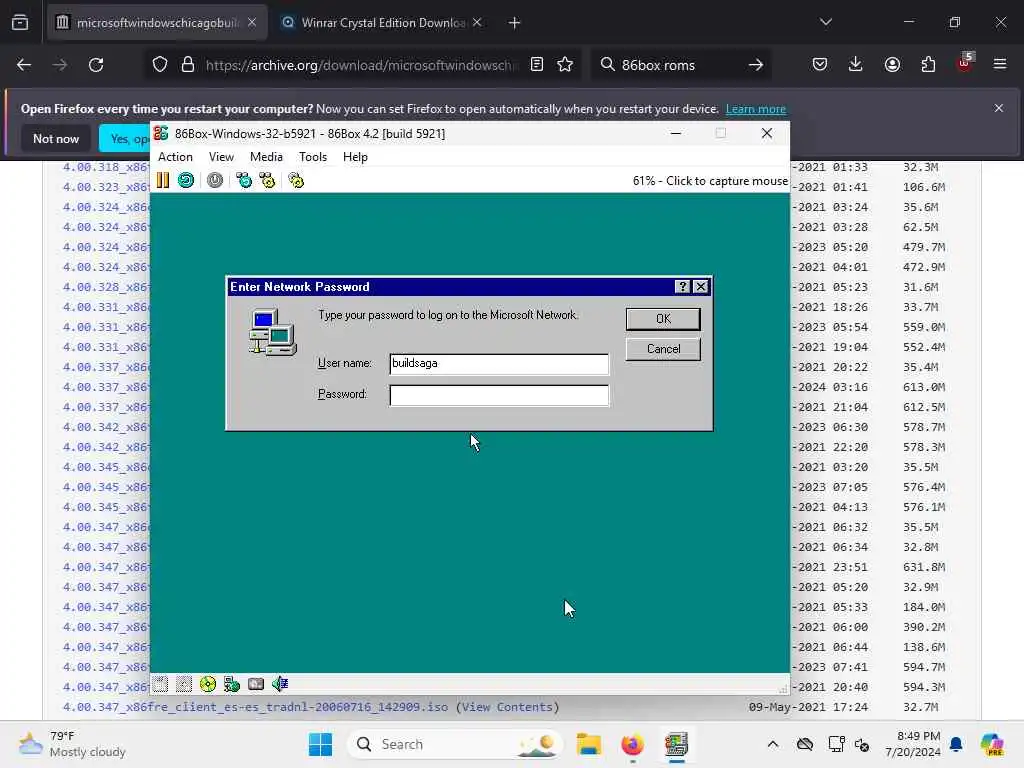Click the search box containing 86box roms
Image resolution: width=1024 pixels, height=768 pixels.
tap(679, 65)
